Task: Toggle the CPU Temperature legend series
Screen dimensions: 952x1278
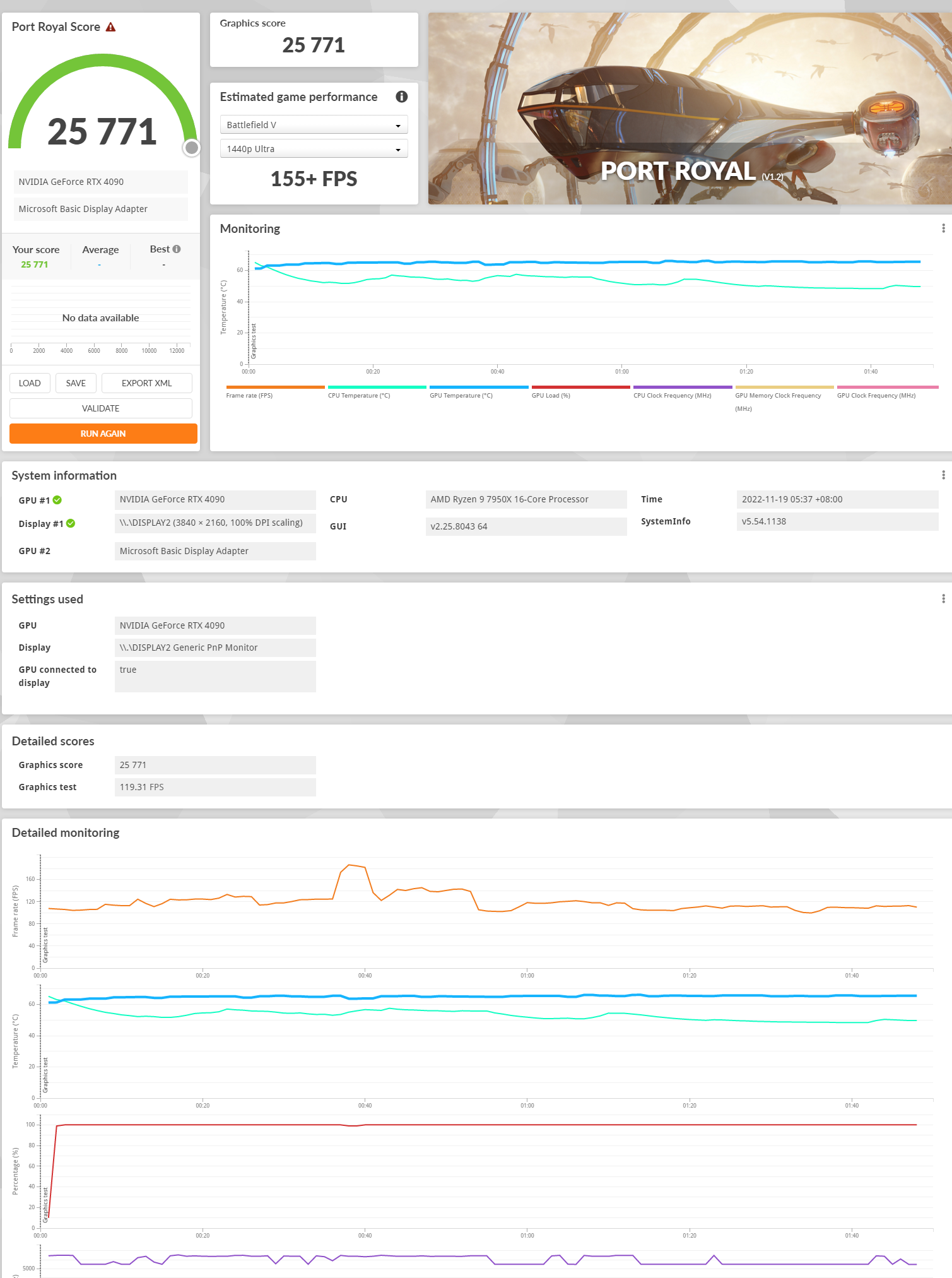Action: click(x=377, y=393)
